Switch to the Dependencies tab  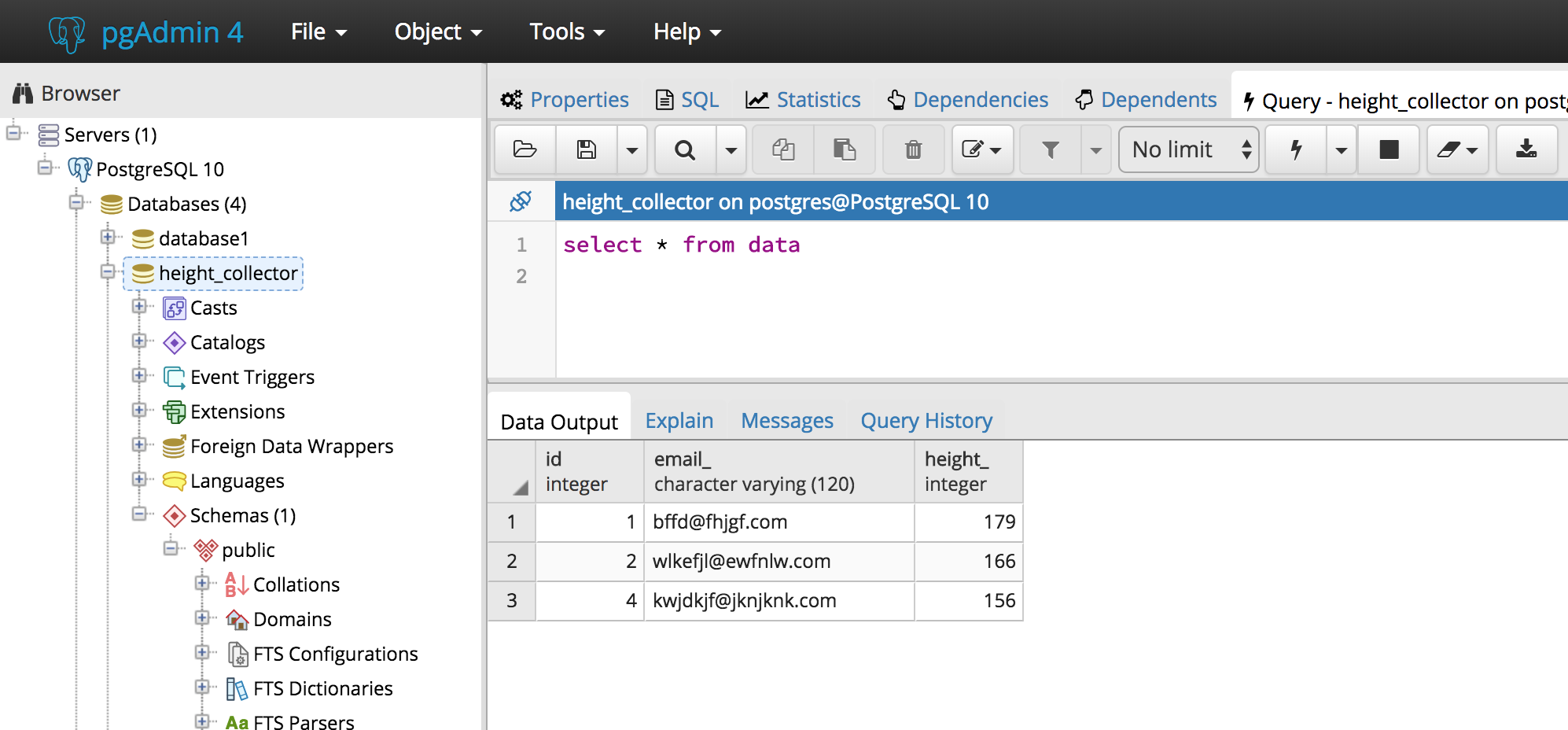(x=968, y=100)
